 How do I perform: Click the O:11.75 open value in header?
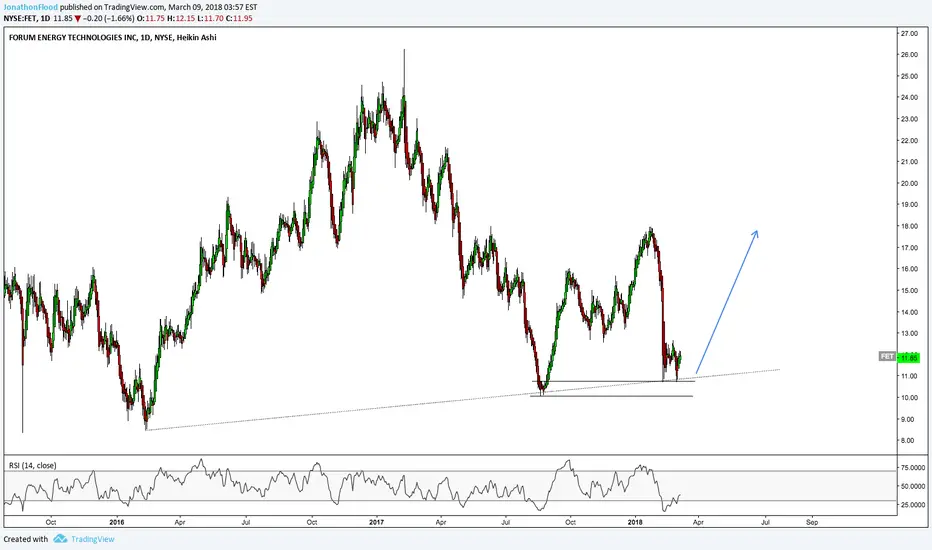151,18
